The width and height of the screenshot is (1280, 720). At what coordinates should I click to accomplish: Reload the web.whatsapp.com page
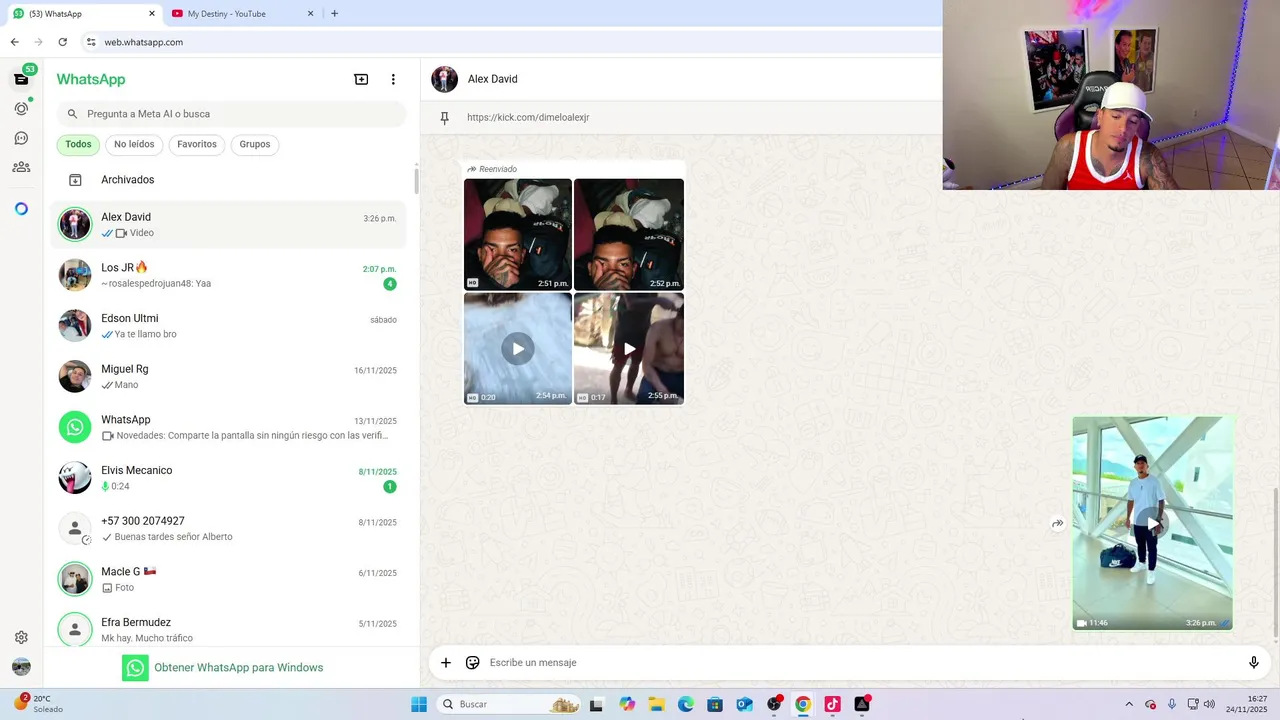click(62, 42)
